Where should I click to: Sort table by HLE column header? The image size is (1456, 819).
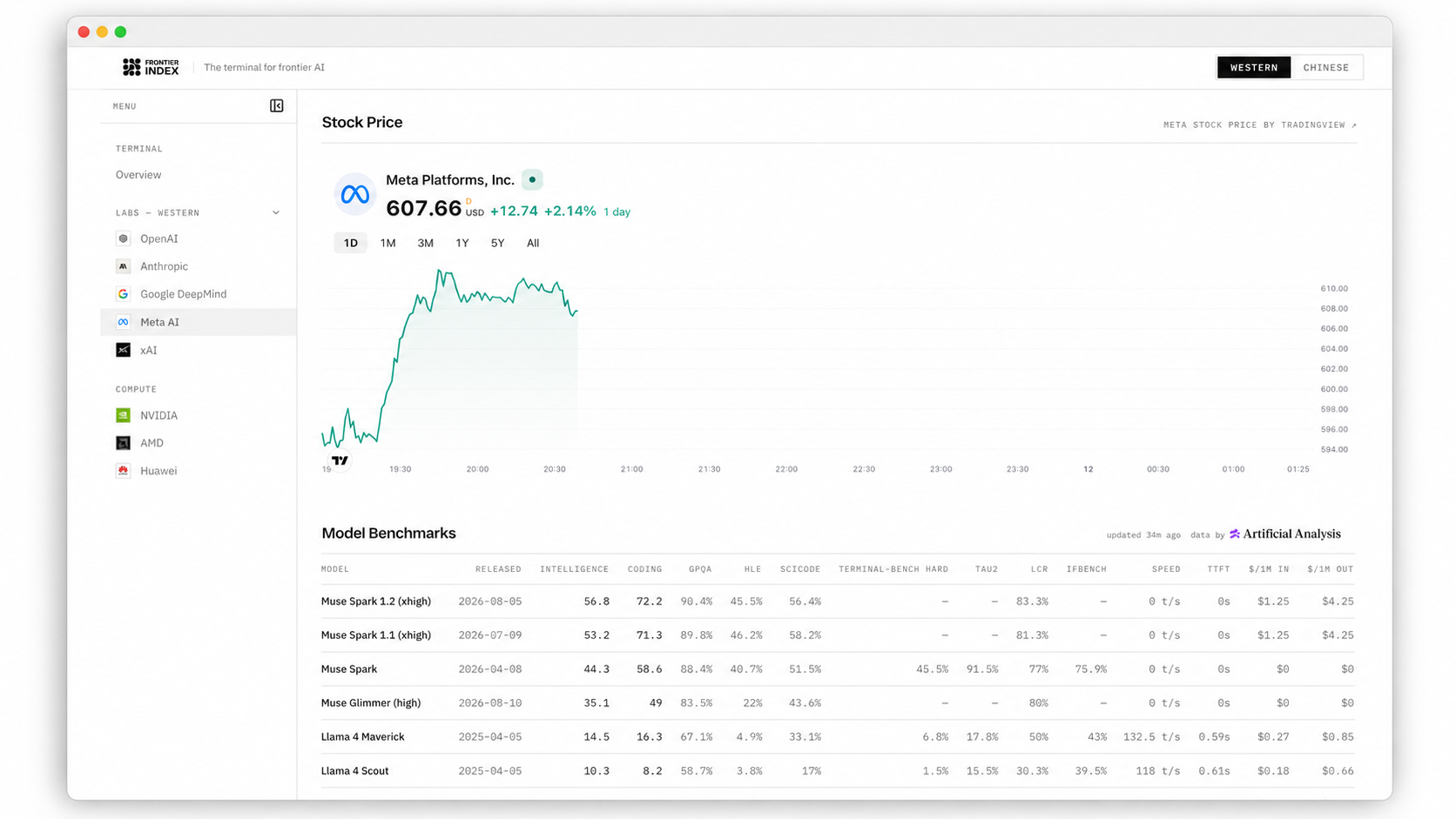coord(753,569)
